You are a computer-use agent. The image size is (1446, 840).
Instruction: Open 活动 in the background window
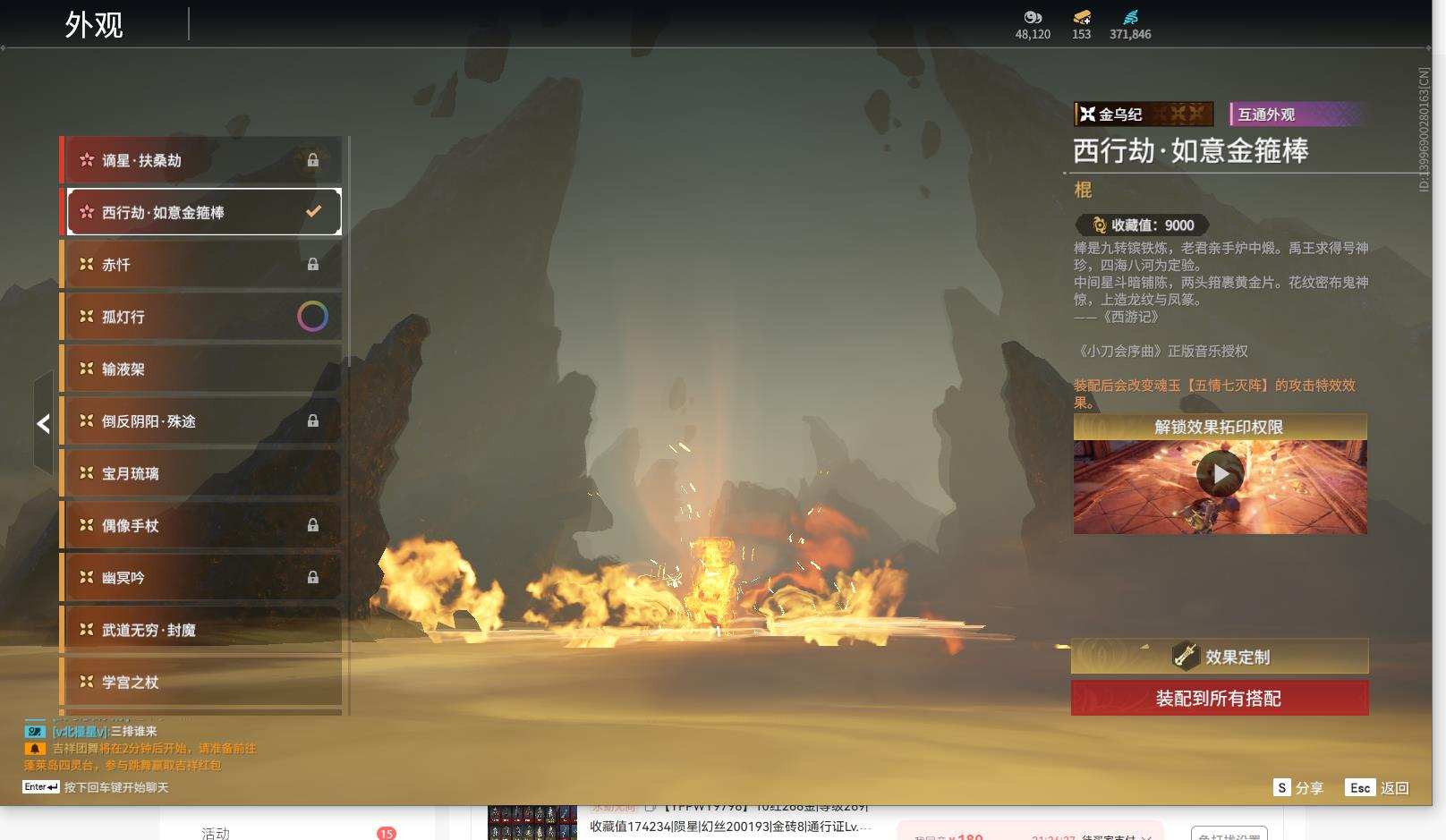point(216,833)
